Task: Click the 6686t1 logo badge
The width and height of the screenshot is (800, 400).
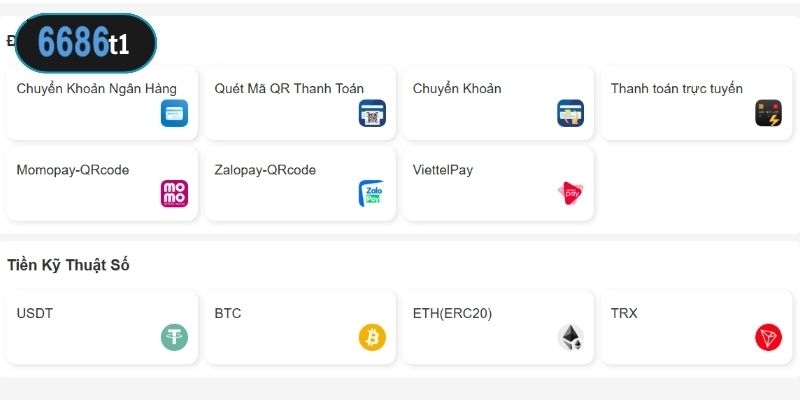Action: tap(86, 43)
